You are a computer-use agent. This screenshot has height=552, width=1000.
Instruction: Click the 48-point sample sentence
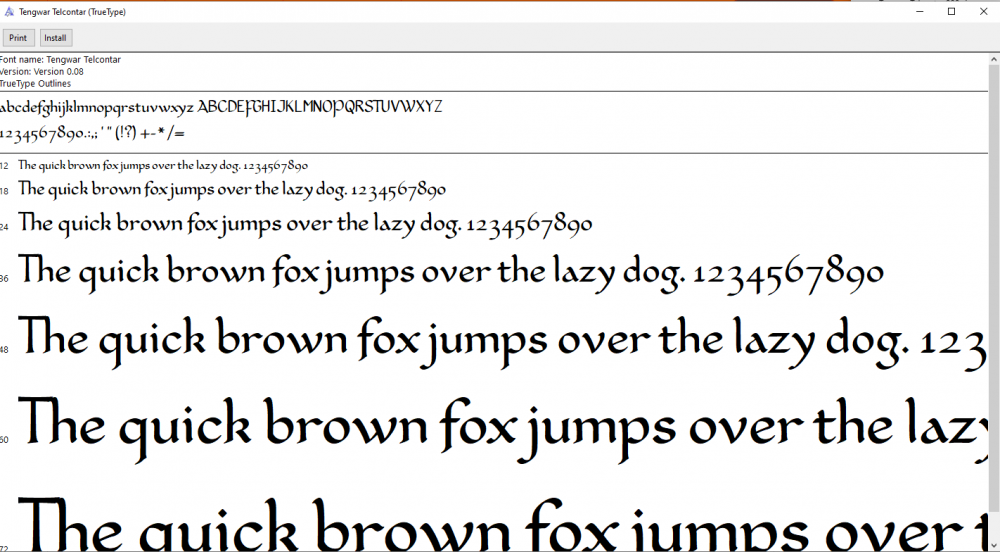tap(503, 343)
